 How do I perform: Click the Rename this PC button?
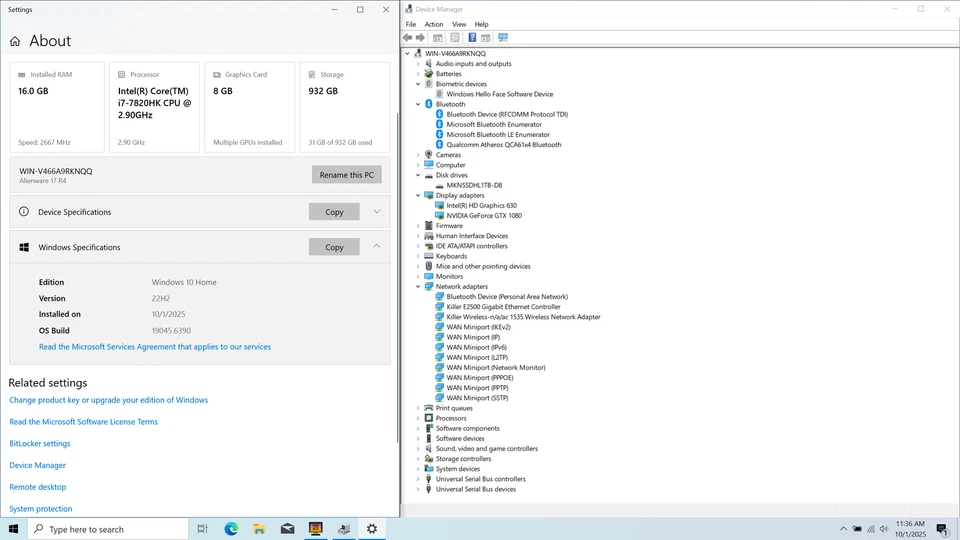(347, 174)
